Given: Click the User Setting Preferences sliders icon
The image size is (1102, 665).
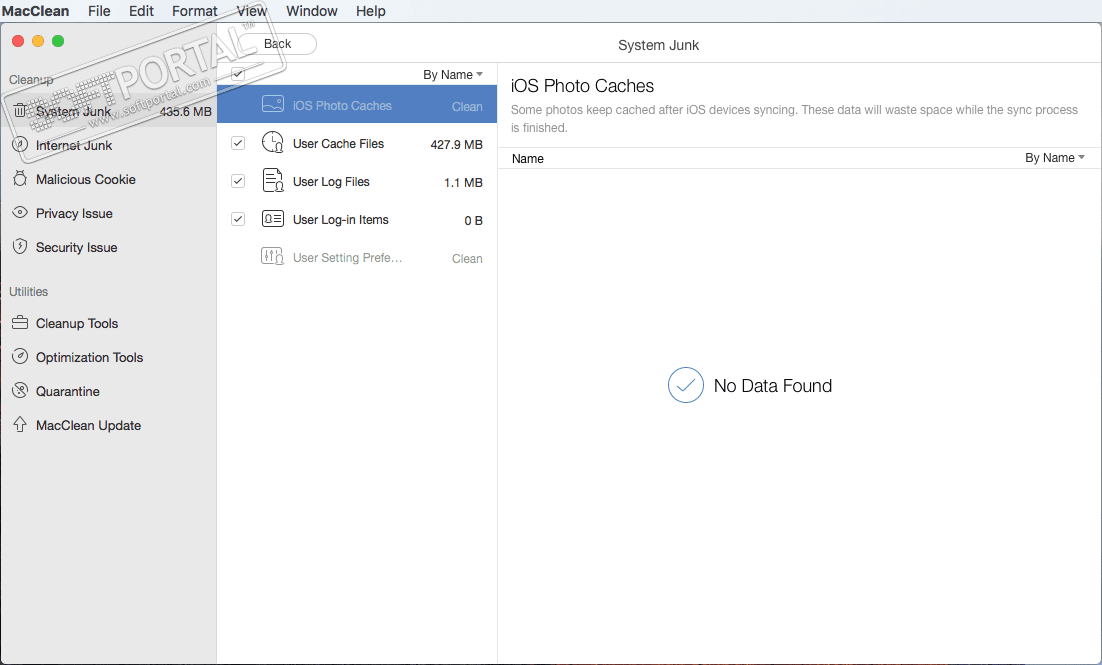Looking at the screenshot, I should [x=273, y=257].
